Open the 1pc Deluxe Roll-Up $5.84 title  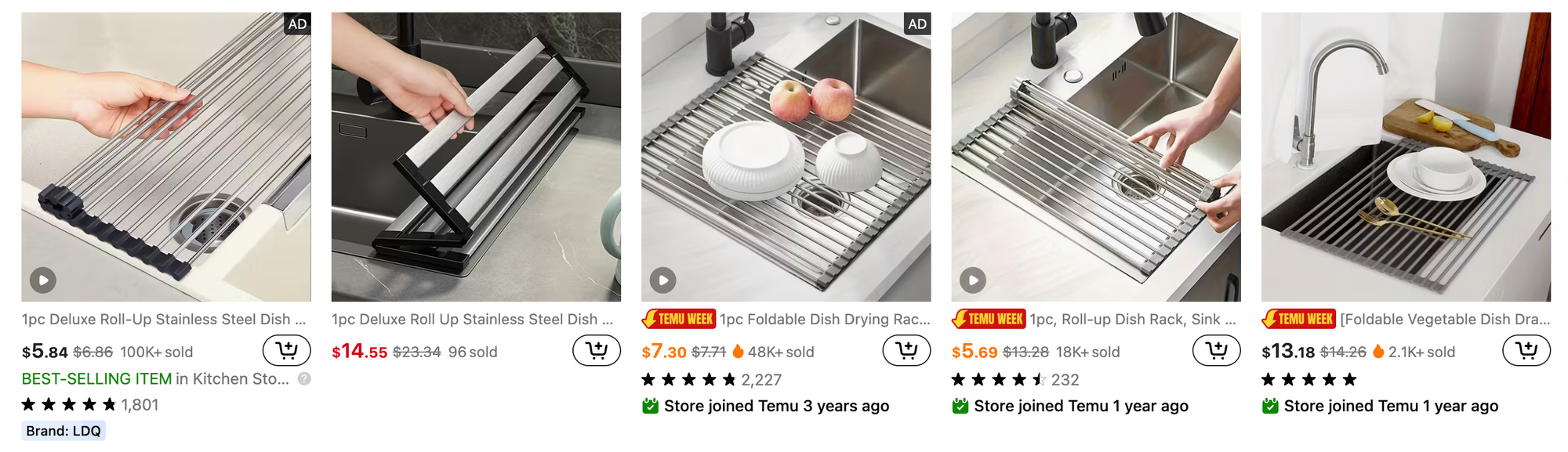pos(164,319)
